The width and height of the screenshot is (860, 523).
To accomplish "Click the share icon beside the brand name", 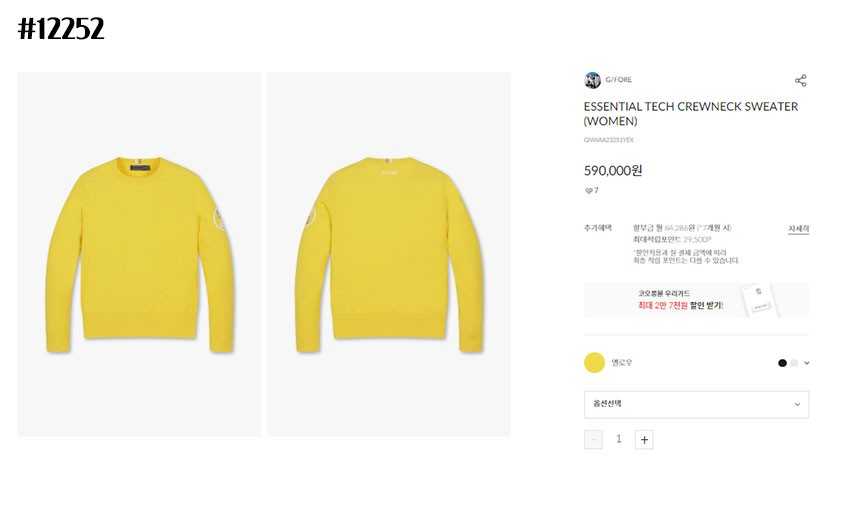I will (801, 81).
